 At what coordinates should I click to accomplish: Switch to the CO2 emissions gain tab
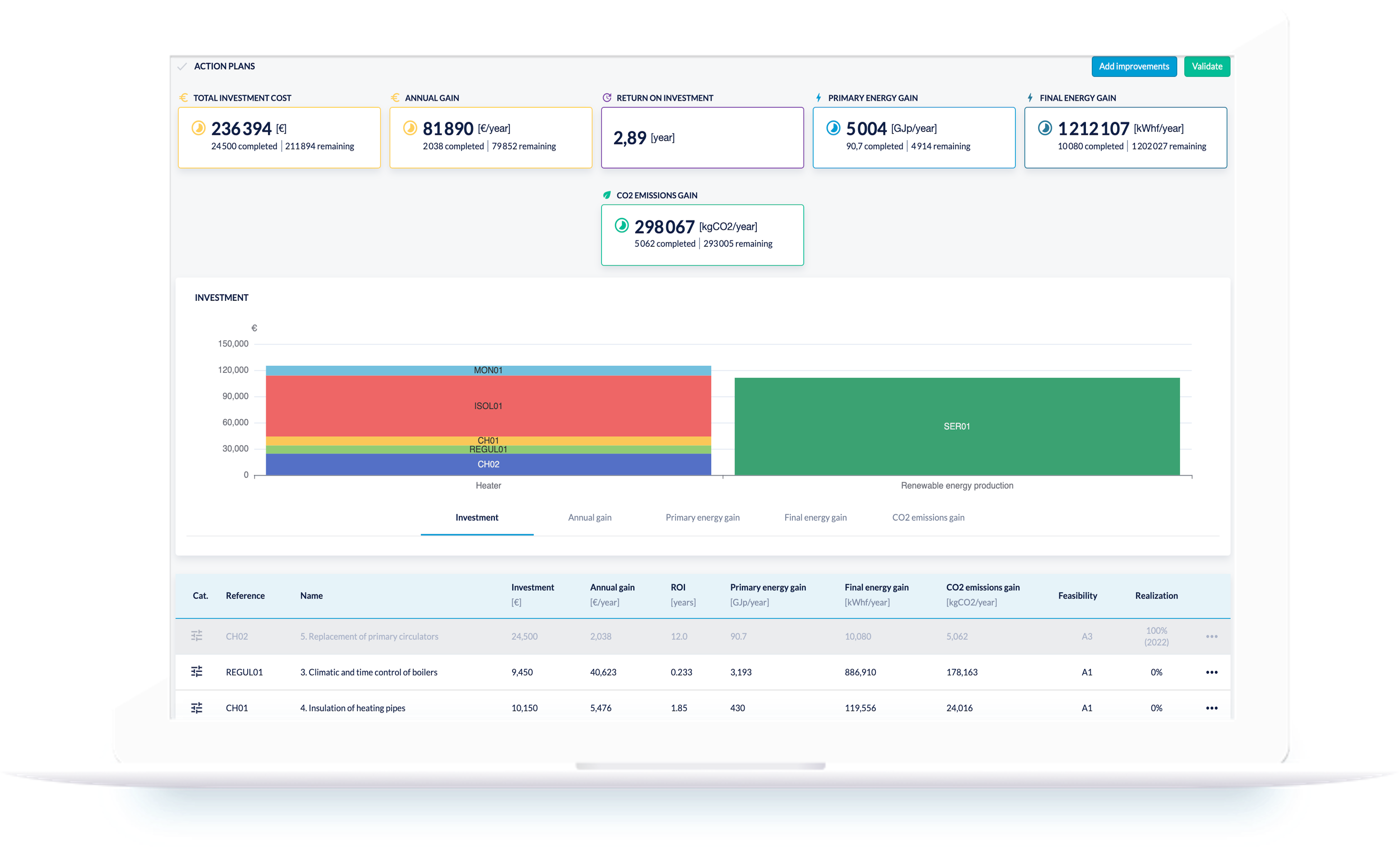(x=928, y=517)
